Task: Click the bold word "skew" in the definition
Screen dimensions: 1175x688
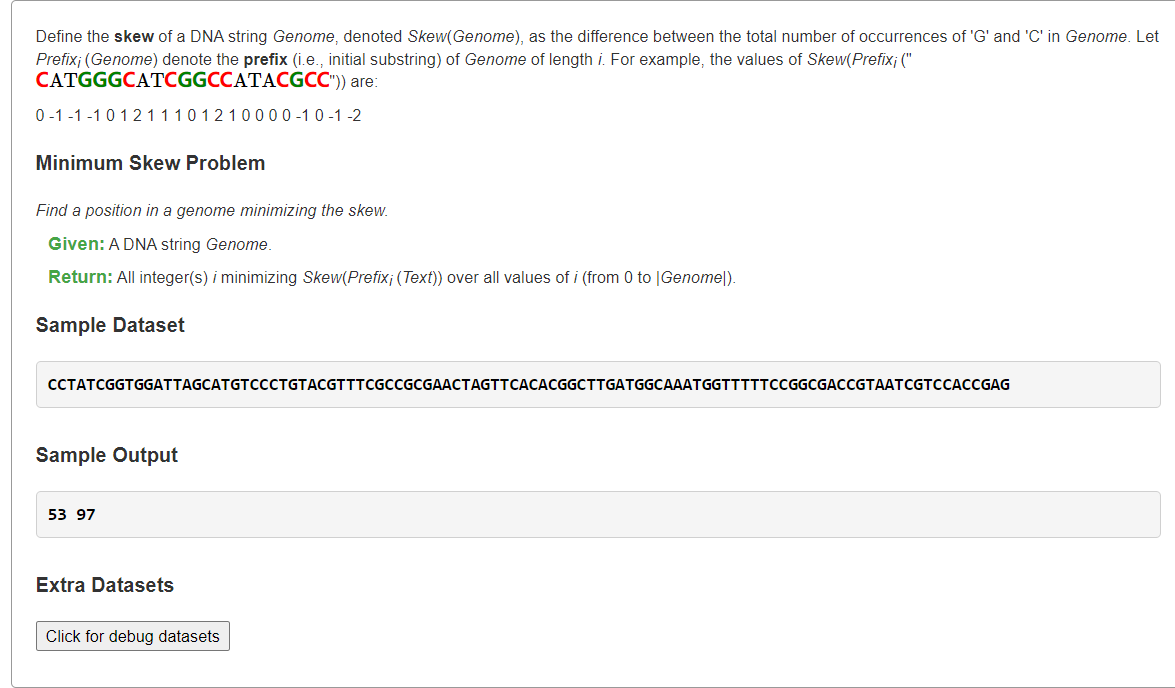Action: (x=133, y=37)
